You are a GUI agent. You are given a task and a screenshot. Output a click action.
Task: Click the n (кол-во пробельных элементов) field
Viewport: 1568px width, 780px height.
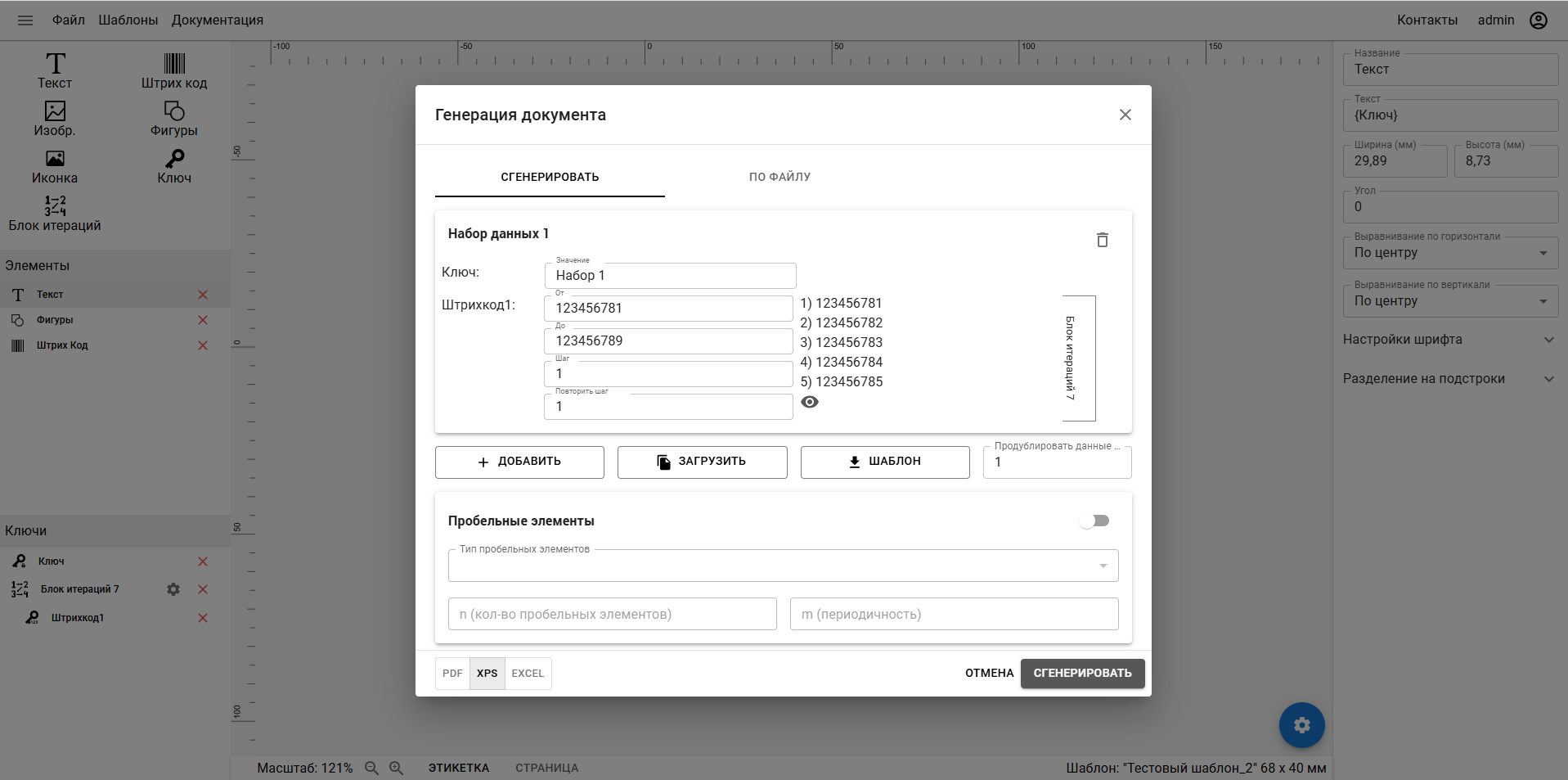pyautogui.click(x=612, y=614)
